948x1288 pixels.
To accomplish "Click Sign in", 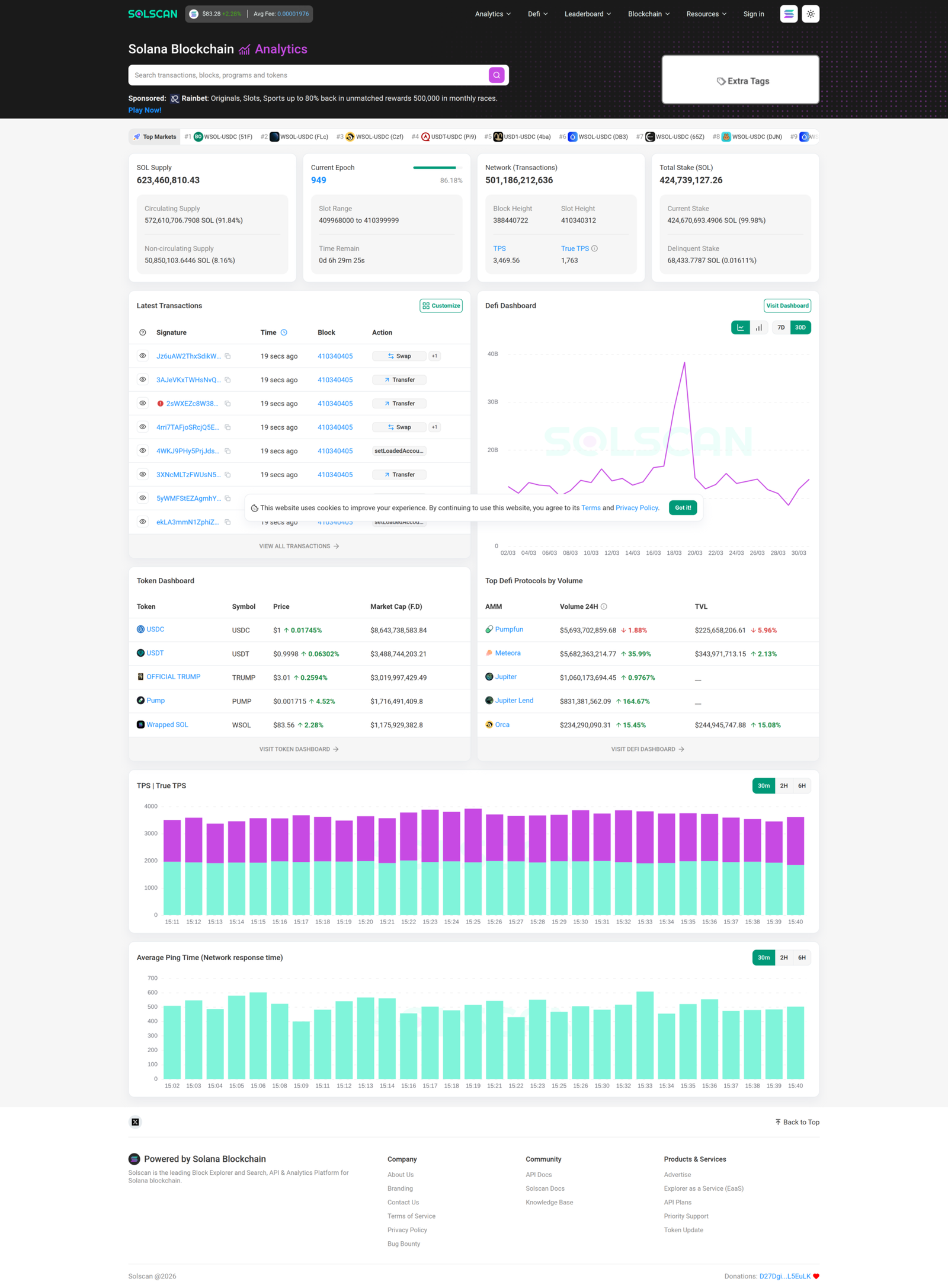I will (754, 14).
